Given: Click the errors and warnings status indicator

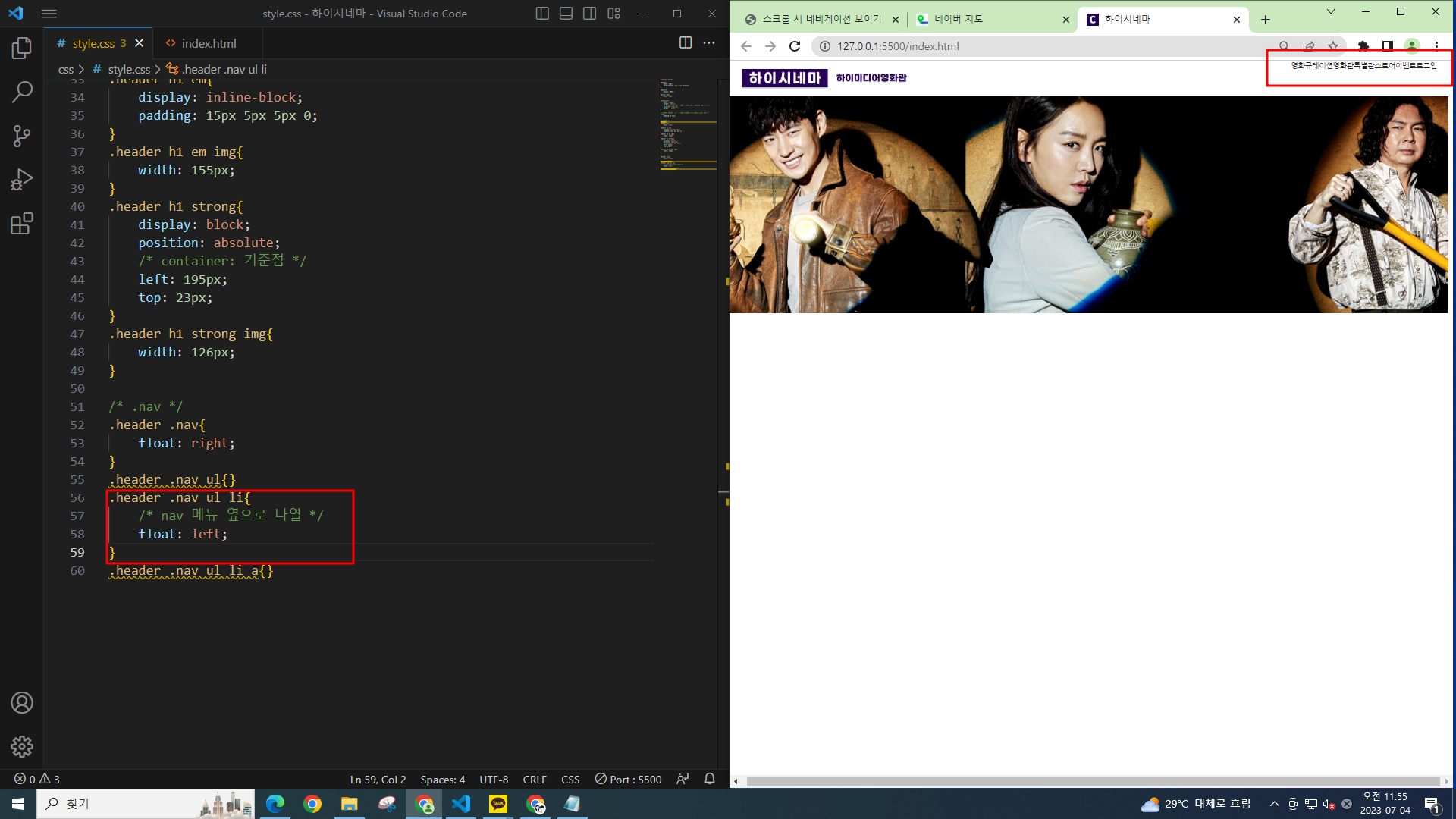Looking at the screenshot, I should (37, 779).
